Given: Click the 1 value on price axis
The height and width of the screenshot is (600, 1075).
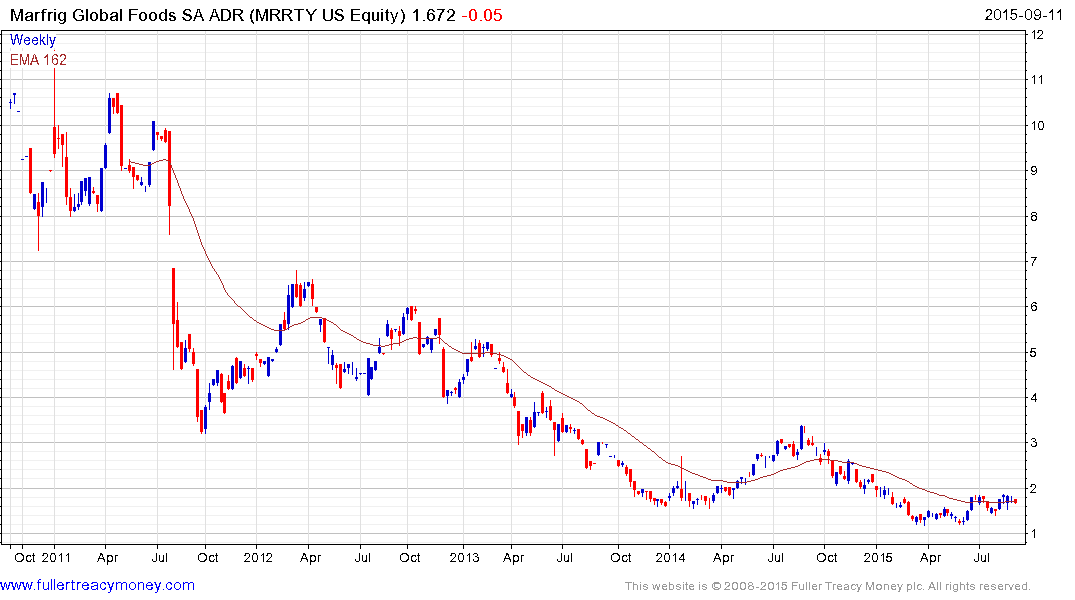Looking at the screenshot, I should [x=1038, y=534].
